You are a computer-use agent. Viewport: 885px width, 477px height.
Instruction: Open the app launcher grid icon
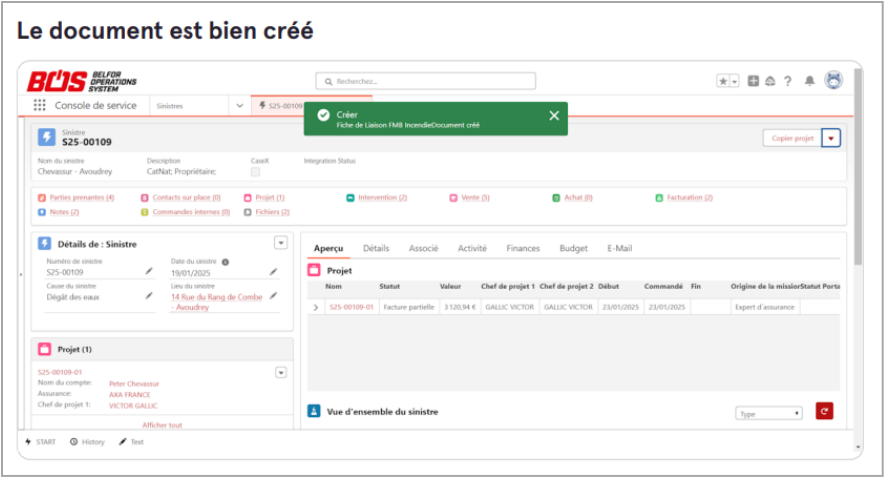tap(40, 105)
